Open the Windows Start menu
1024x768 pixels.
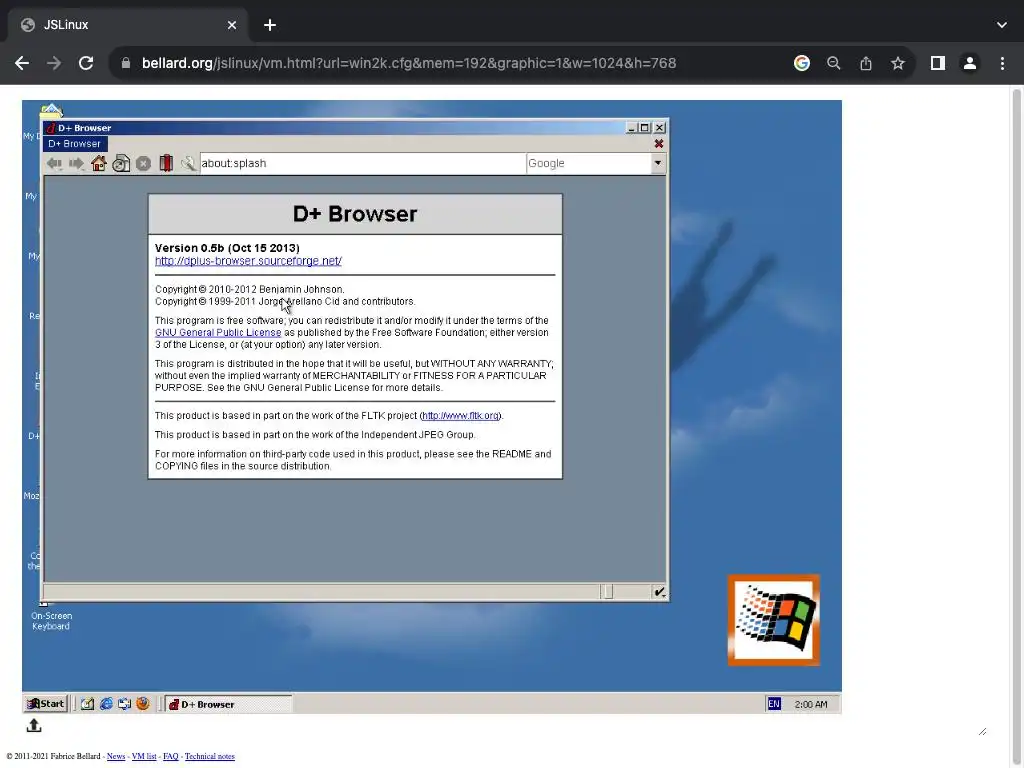(46, 703)
